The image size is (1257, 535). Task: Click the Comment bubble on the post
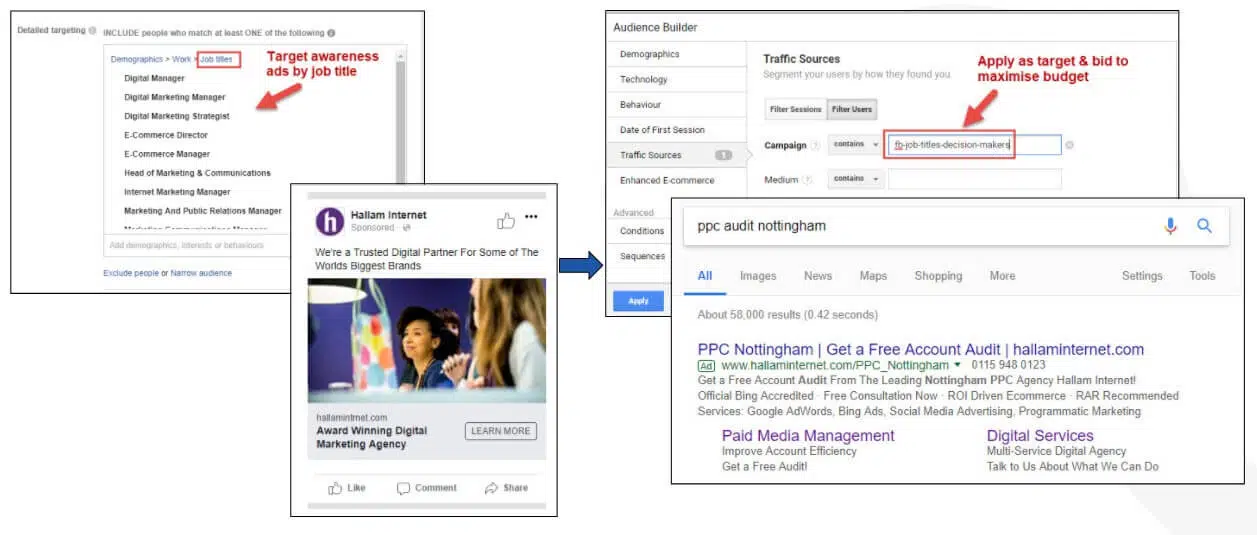tap(427, 488)
